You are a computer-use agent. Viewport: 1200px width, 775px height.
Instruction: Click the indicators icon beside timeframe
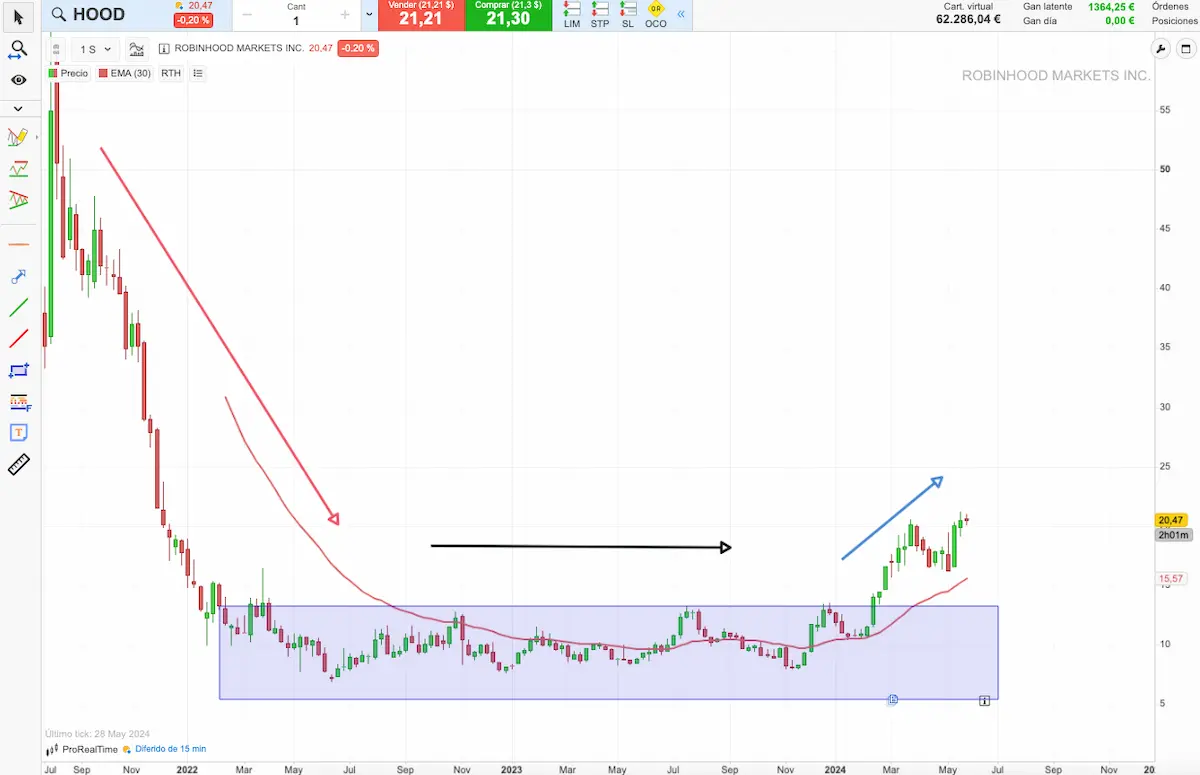137,48
